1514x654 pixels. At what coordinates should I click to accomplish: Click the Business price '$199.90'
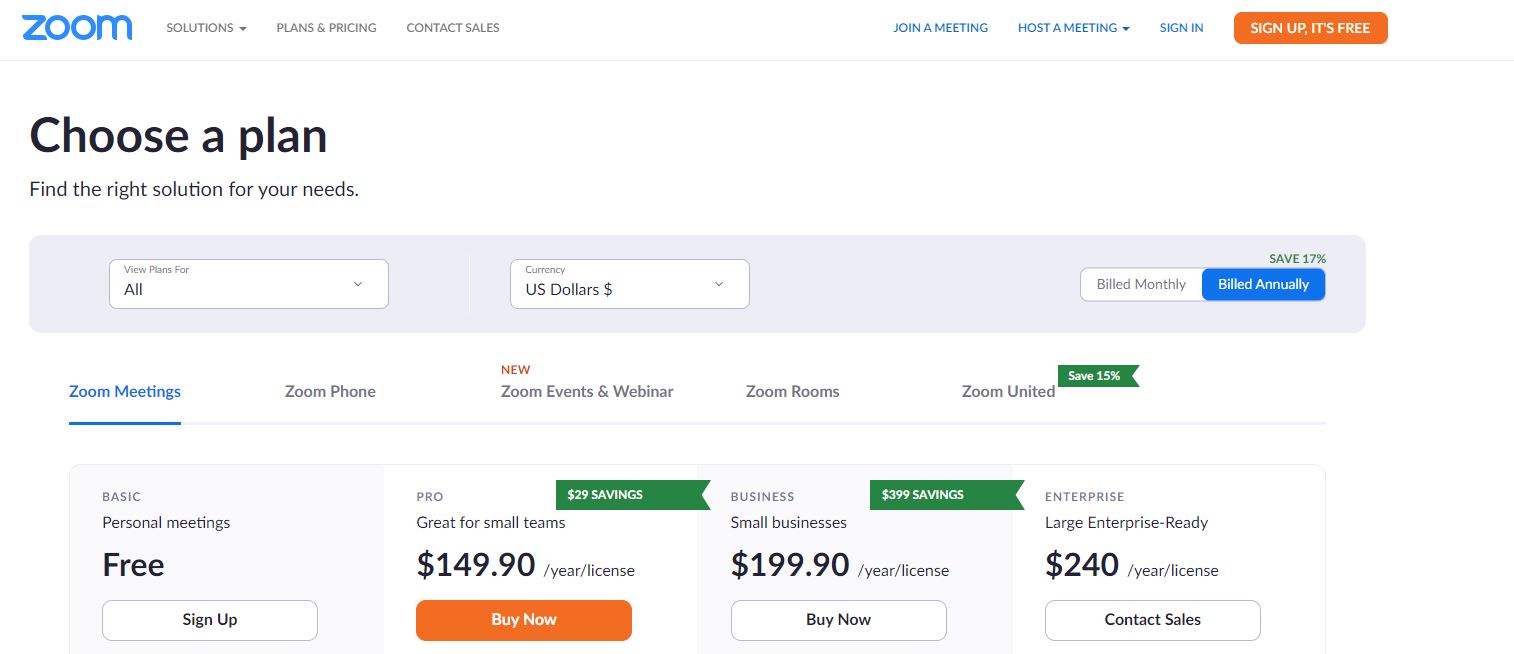click(x=790, y=565)
